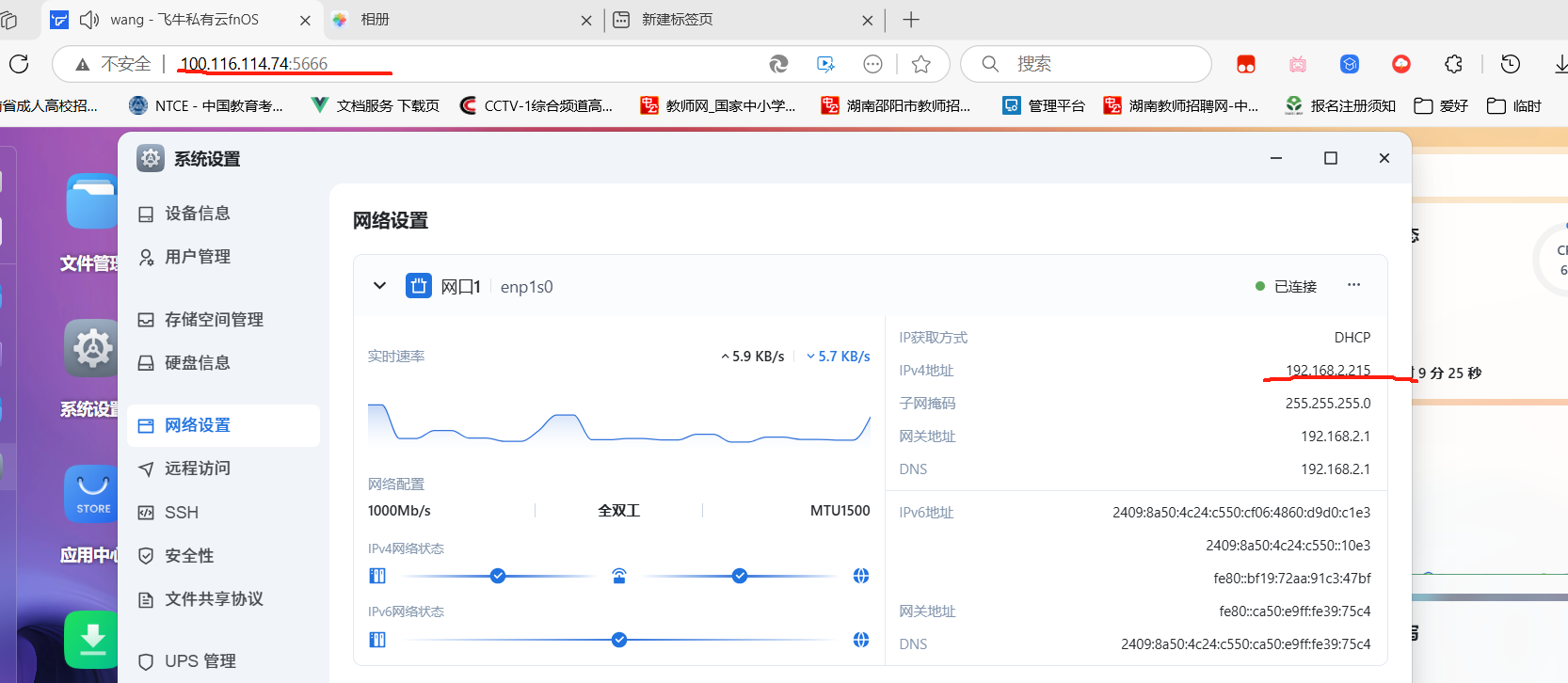Screen dimensions: 1568x683
Task: Click the star icon to bookmark the page
Action: [921, 64]
